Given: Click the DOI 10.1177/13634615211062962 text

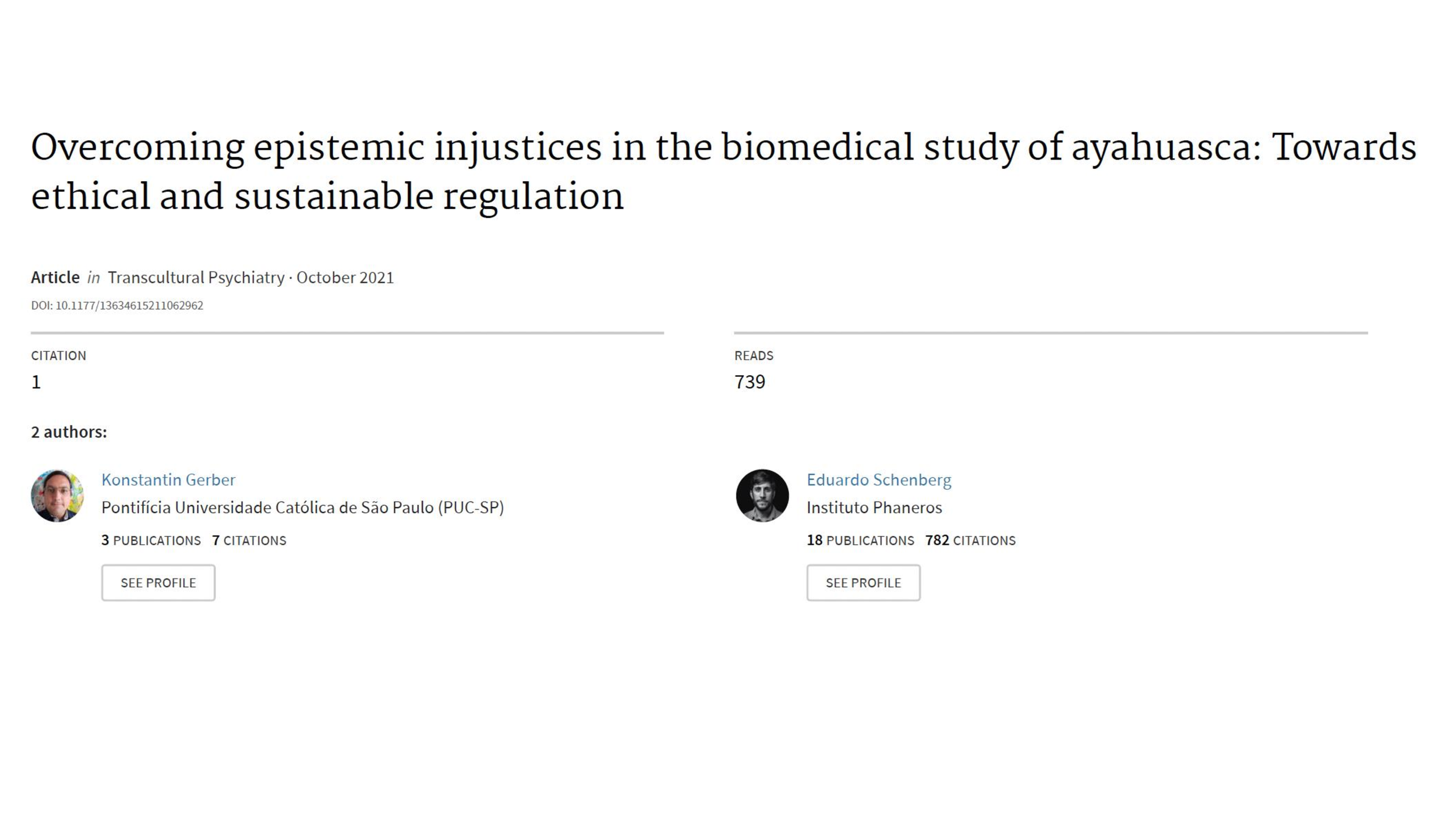Looking at the screenshot, I should (x=117, y=305).
